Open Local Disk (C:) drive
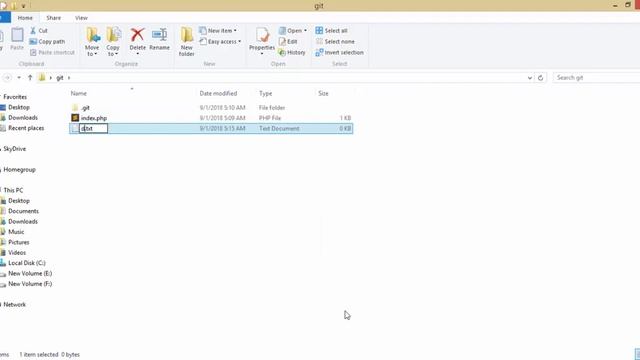The height and width of the screenshot is (360, 640). click(x=27, y=263)
